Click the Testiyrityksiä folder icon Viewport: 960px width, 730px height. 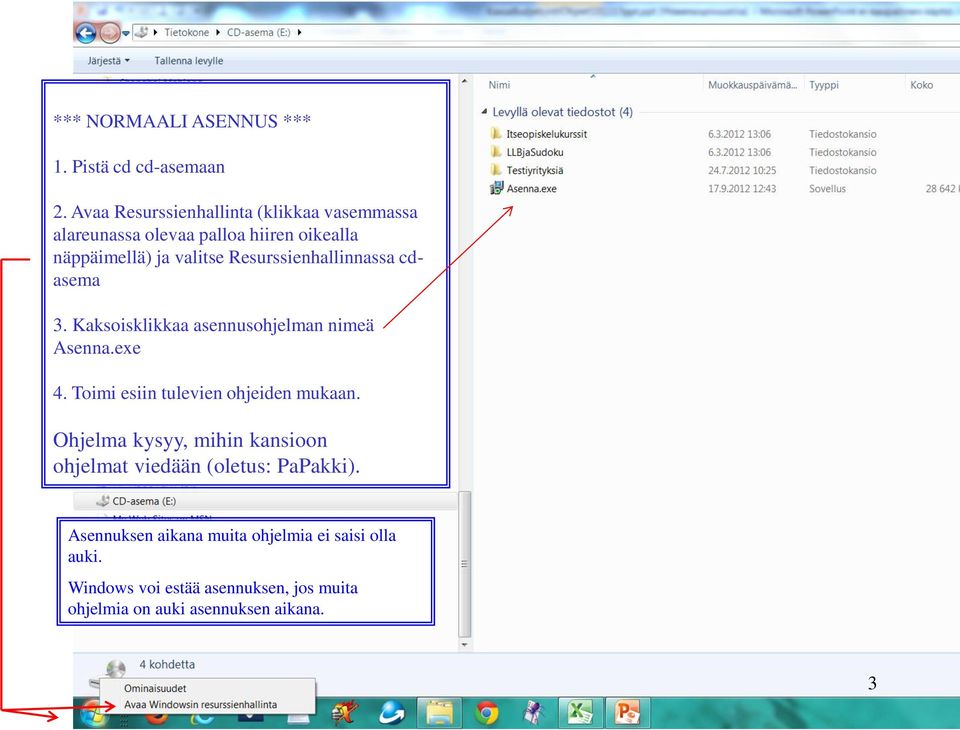tap(496, 170)
